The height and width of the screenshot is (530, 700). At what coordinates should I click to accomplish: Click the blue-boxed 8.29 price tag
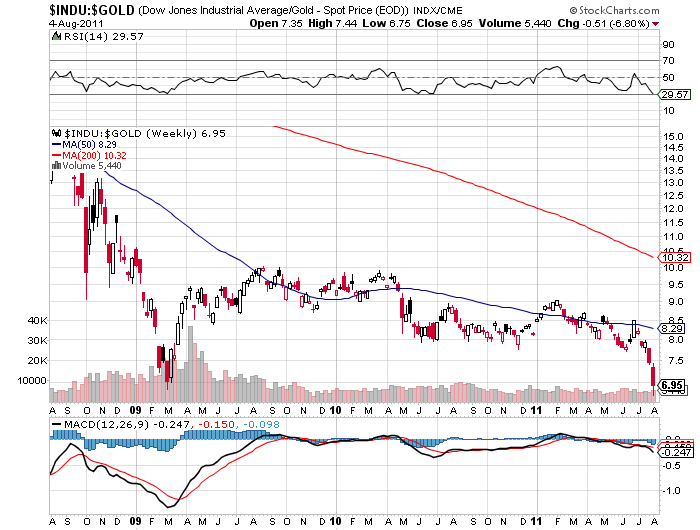click(672, 329)
